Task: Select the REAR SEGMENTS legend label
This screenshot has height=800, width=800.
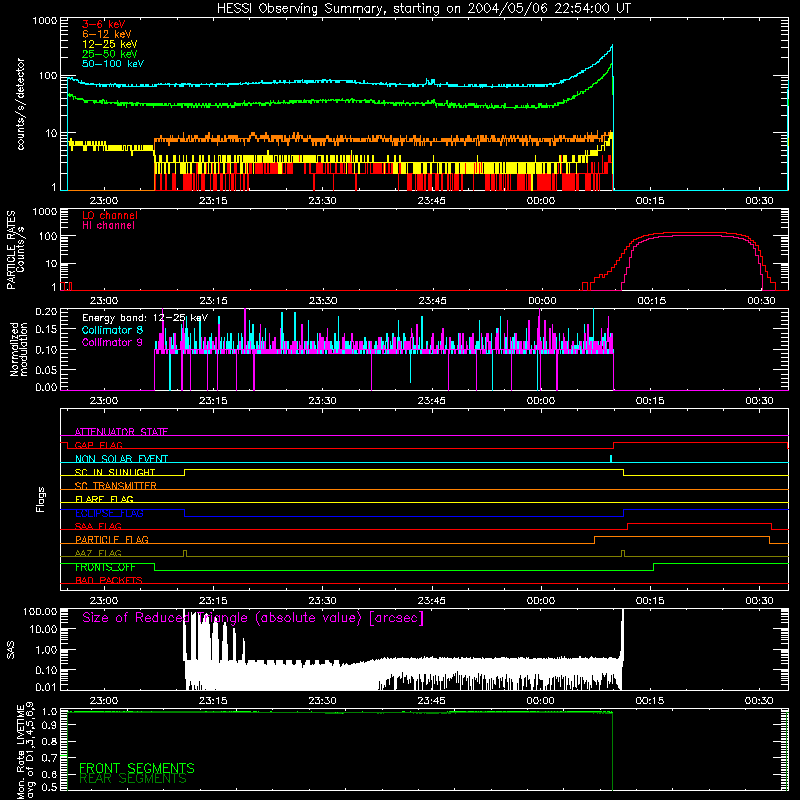Action: click(133, 779)
